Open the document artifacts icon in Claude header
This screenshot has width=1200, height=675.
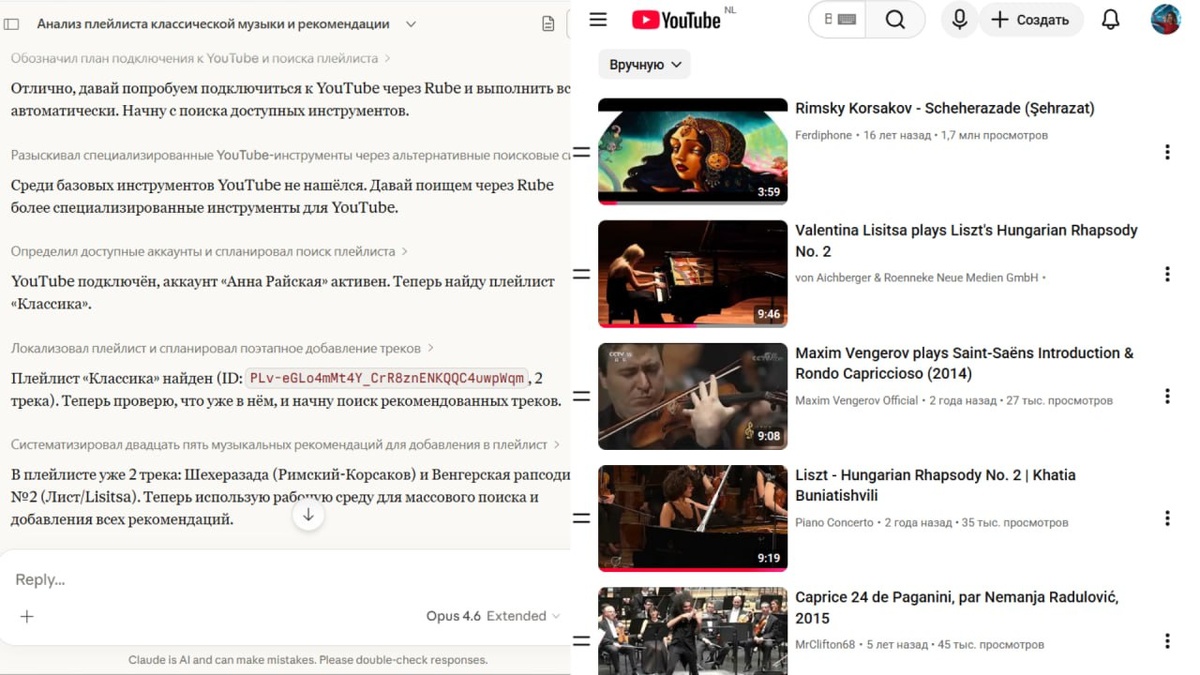coord(548,24)
